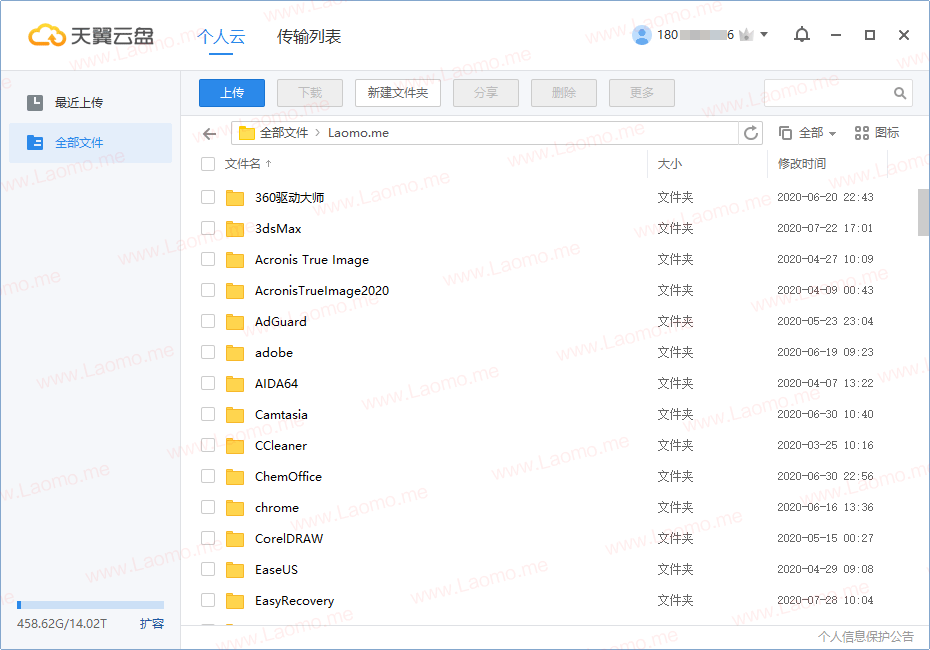930x650 pixels.
Task: Open 全部文件 in the sidebar
Action: (90, 143)
